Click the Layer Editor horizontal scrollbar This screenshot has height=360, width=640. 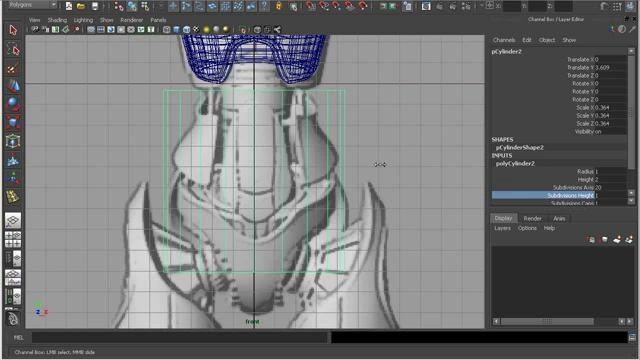click(547, 322)
